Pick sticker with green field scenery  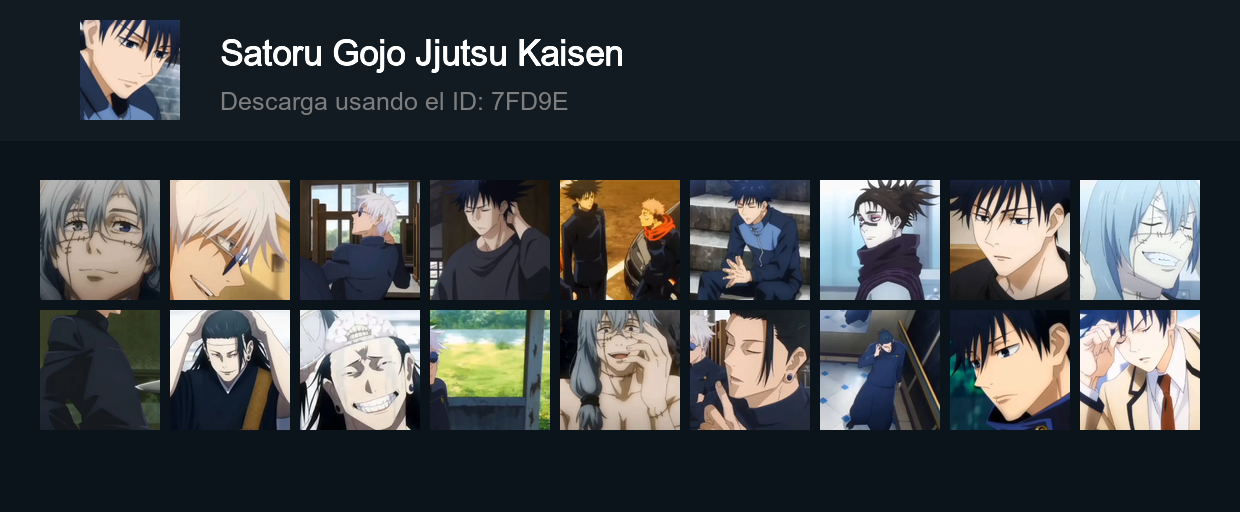pos(490,370)
